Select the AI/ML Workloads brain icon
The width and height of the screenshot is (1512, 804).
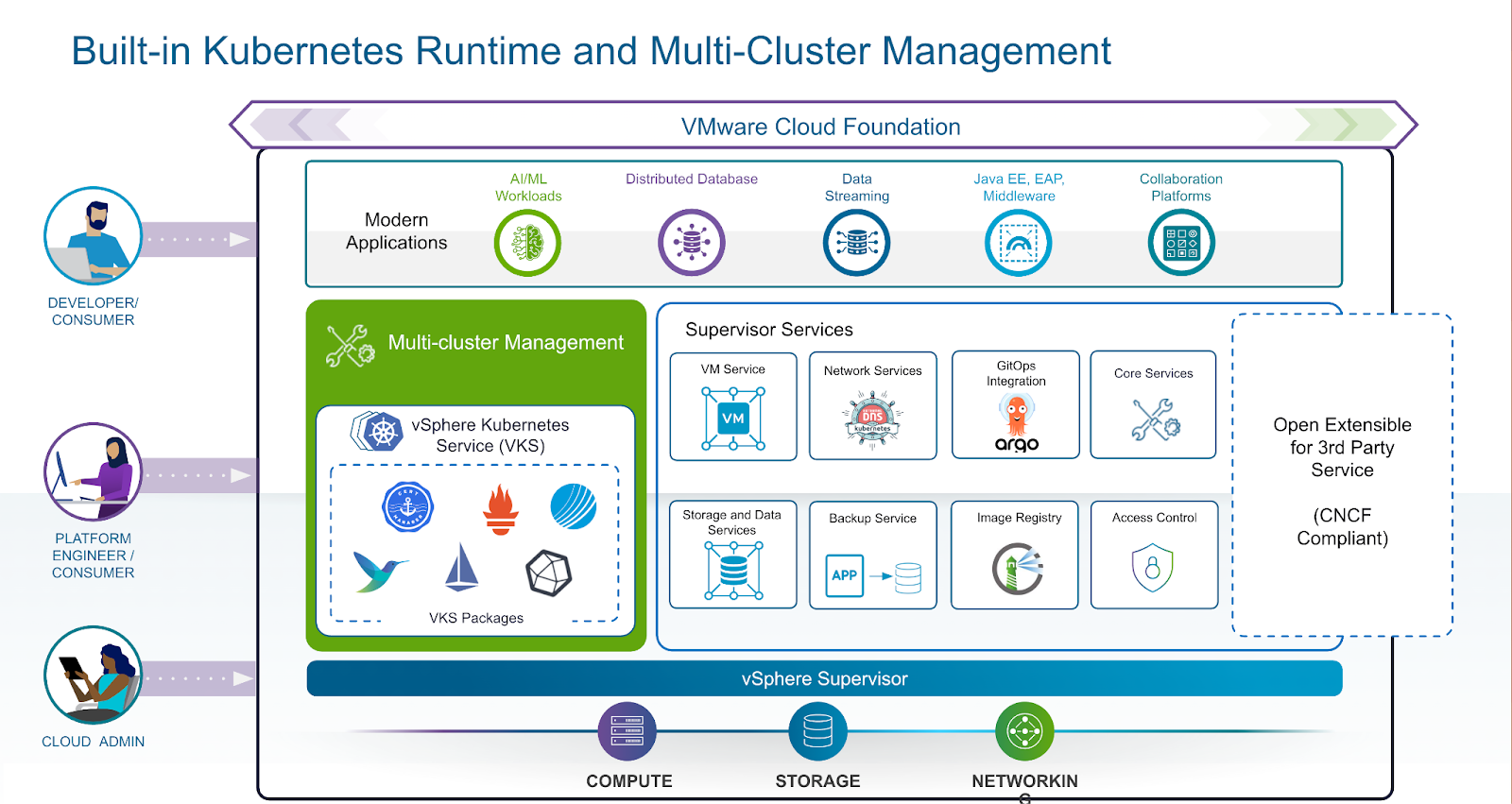(527, 243)
